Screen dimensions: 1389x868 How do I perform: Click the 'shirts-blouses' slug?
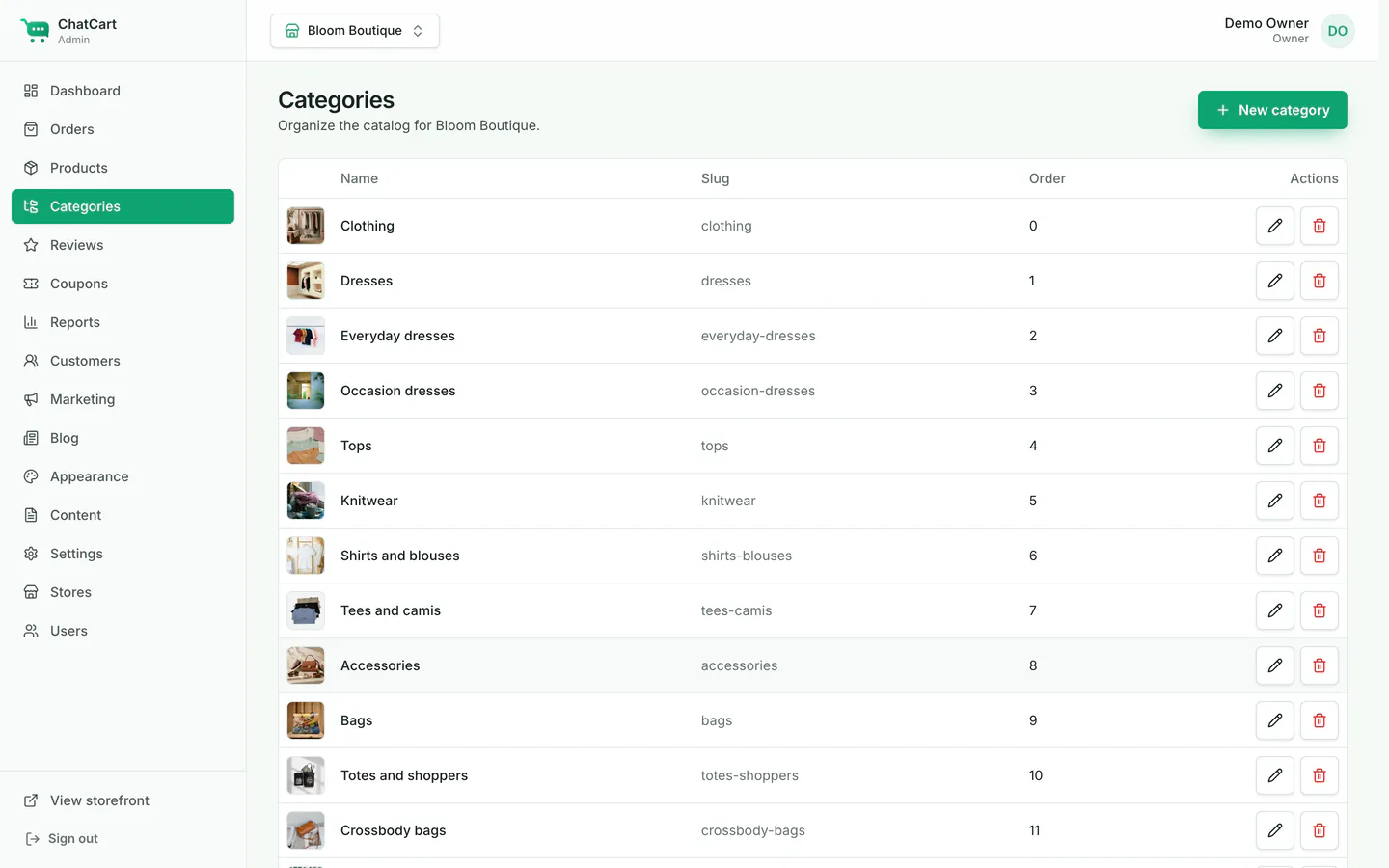point(747,556)
